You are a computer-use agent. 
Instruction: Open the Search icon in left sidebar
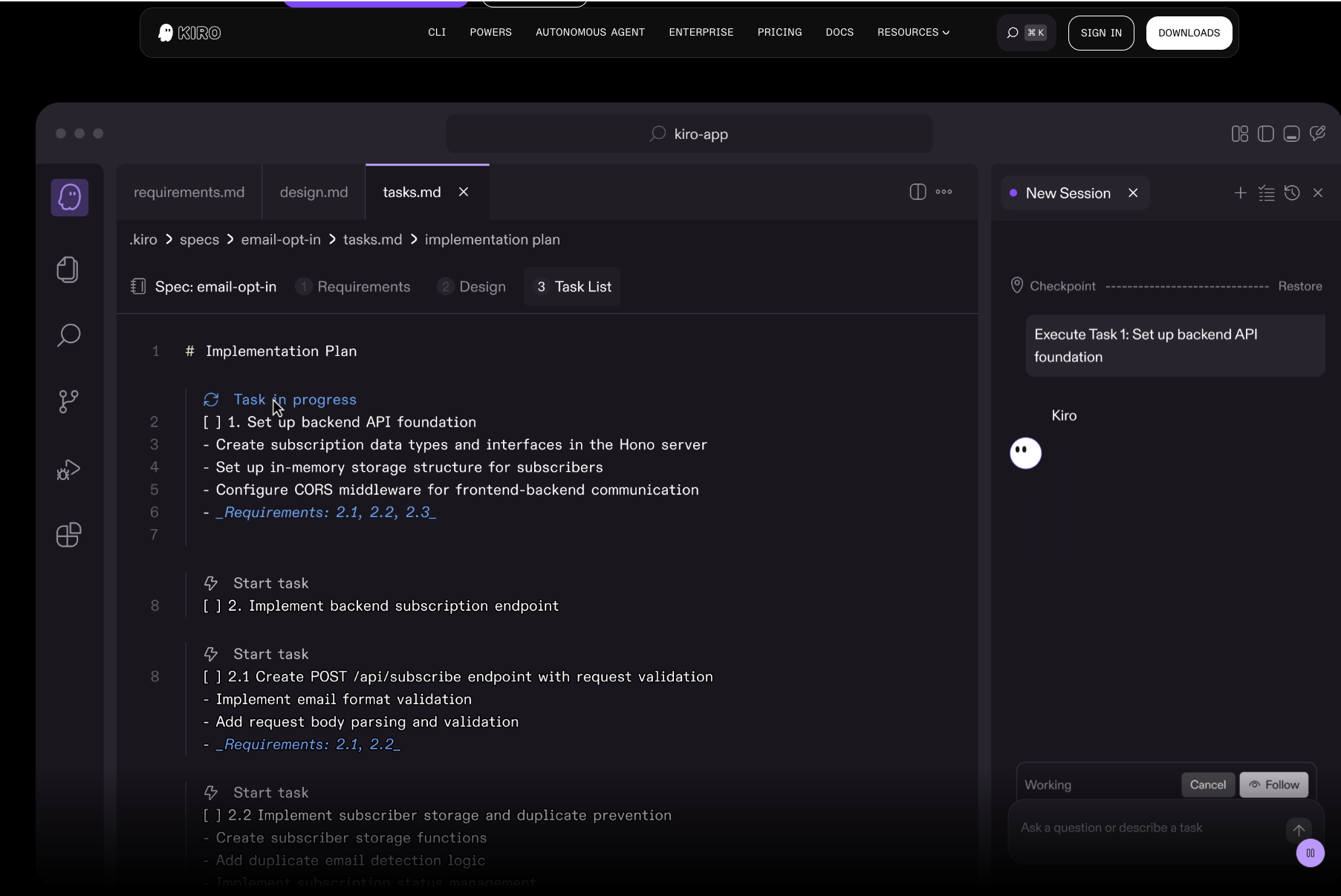point(68,335)
